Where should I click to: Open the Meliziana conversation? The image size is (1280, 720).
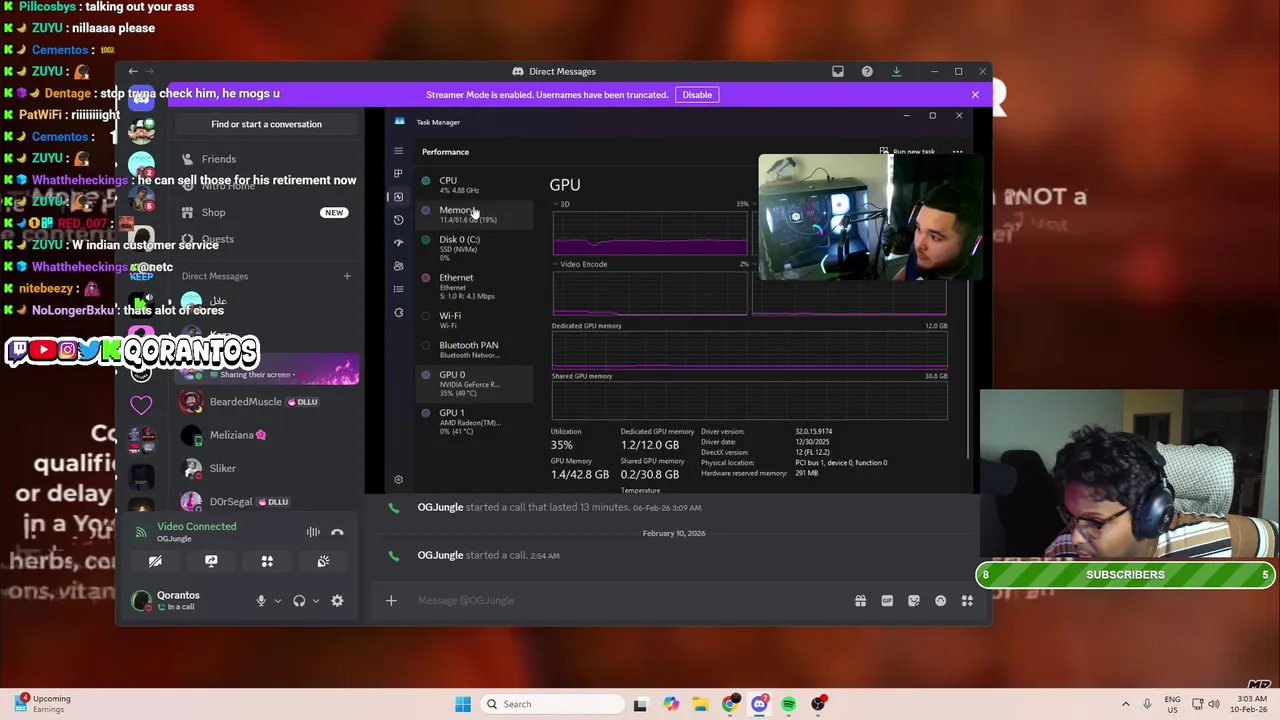pyautogui.click(x=266, y=435)
